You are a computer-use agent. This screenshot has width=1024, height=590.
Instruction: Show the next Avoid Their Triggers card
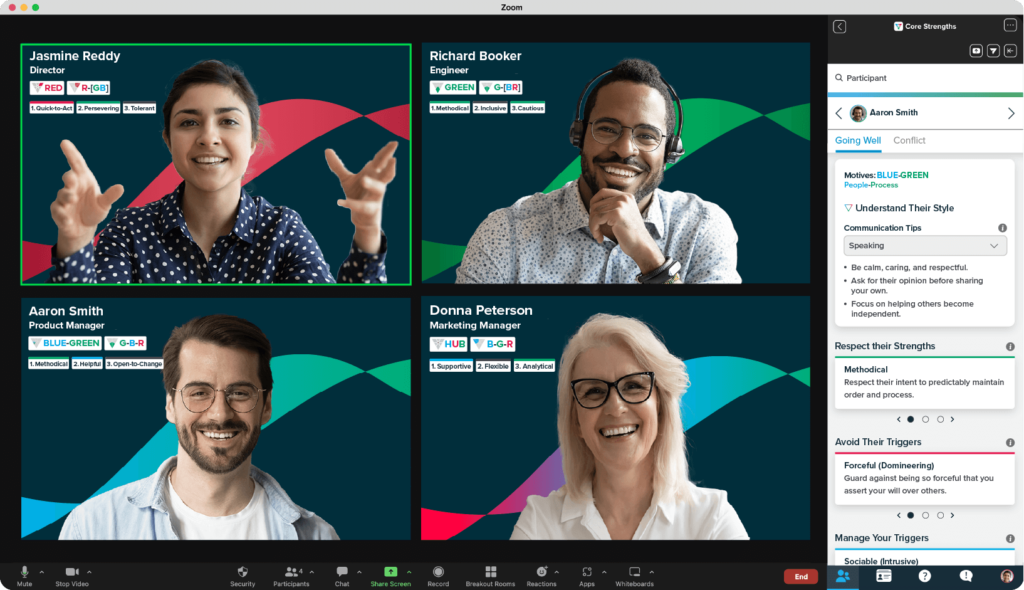952,516
